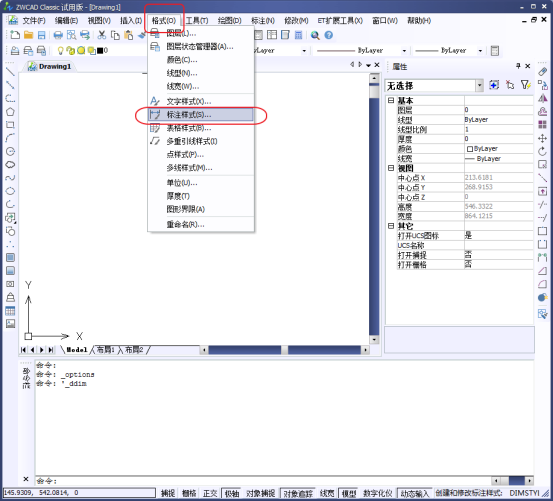Viewport: 553px width, 501px height.
Task: Open the lineweight ByLayer dropdown
Action: pyautogui.click(x=480, y=51)
